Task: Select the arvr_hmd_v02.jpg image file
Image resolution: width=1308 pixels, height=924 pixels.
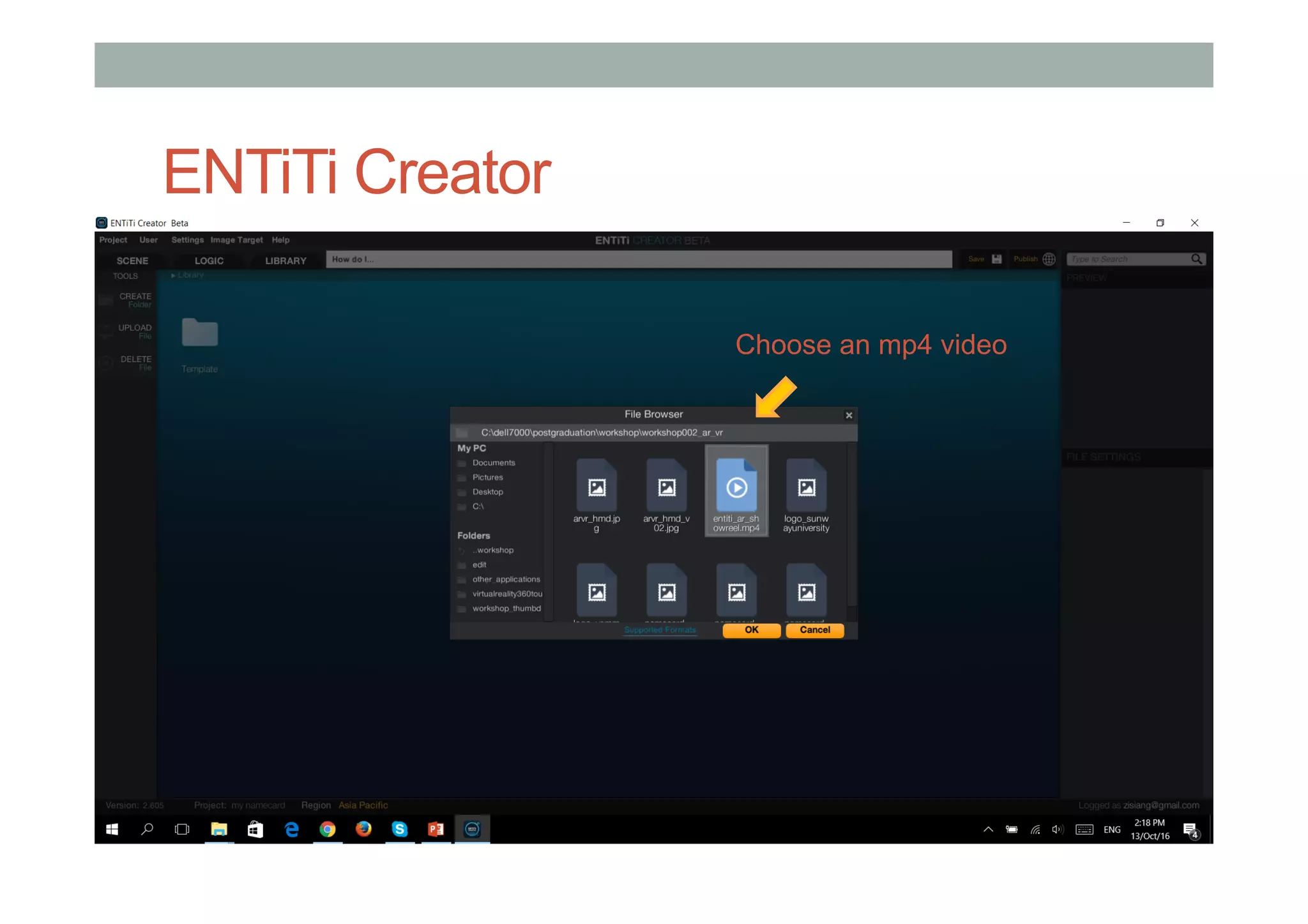Action: 666,495
